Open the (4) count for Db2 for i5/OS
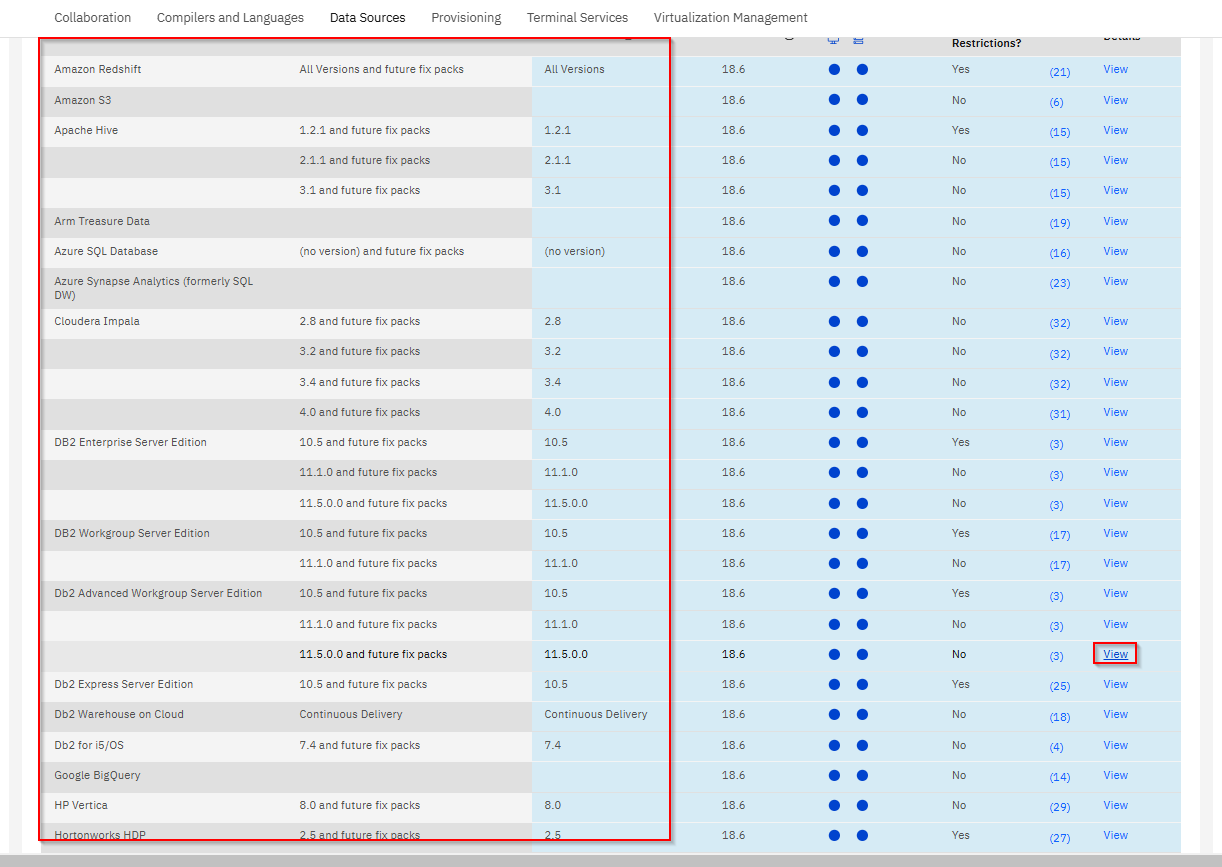Image resolution: width=1222 pixels, height=867 pixels. tap(1057, 747)
